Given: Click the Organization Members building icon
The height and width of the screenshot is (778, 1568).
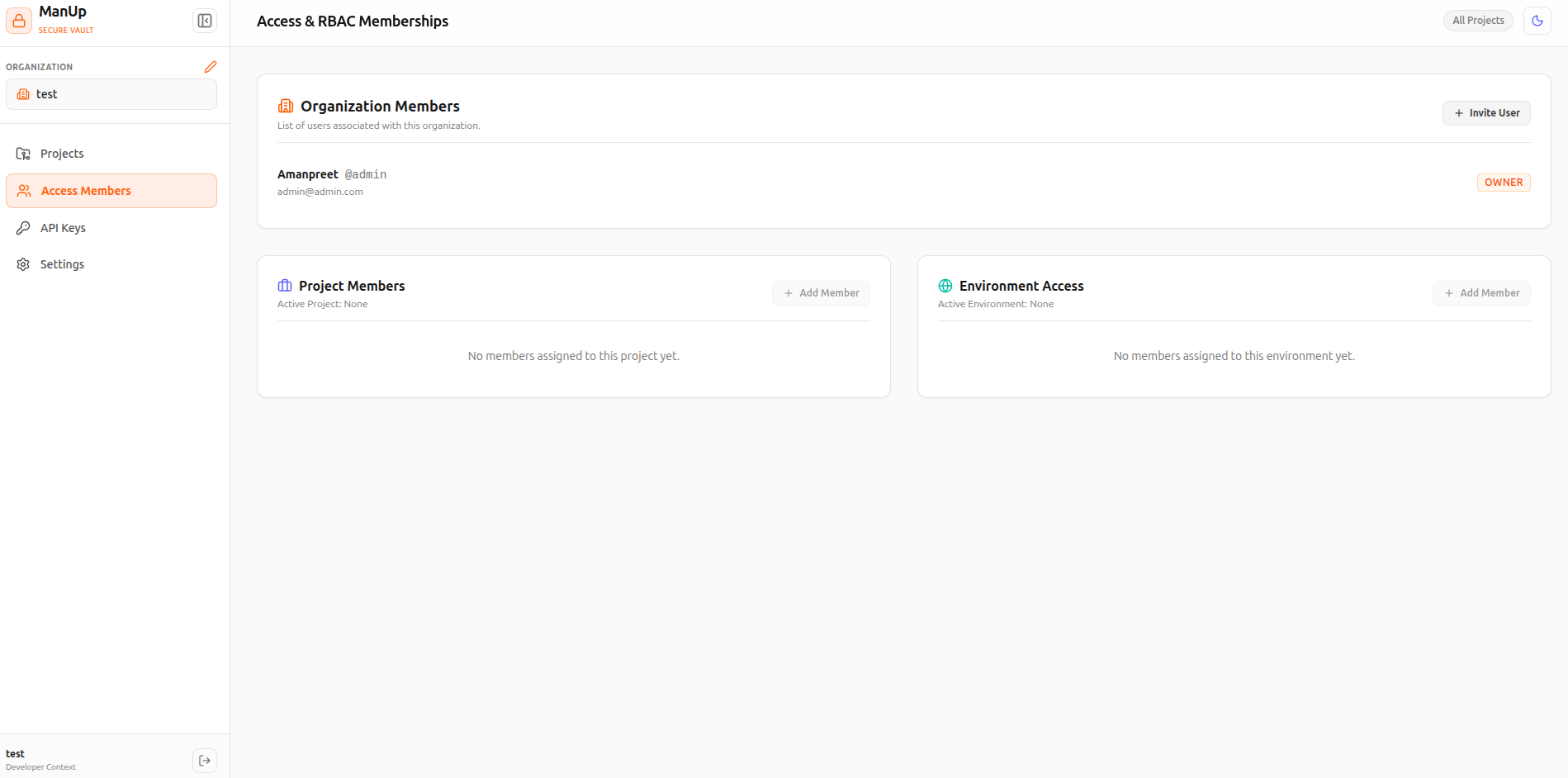Looking at the screenshot, I should pyautogui.click(x=286, y=106).
